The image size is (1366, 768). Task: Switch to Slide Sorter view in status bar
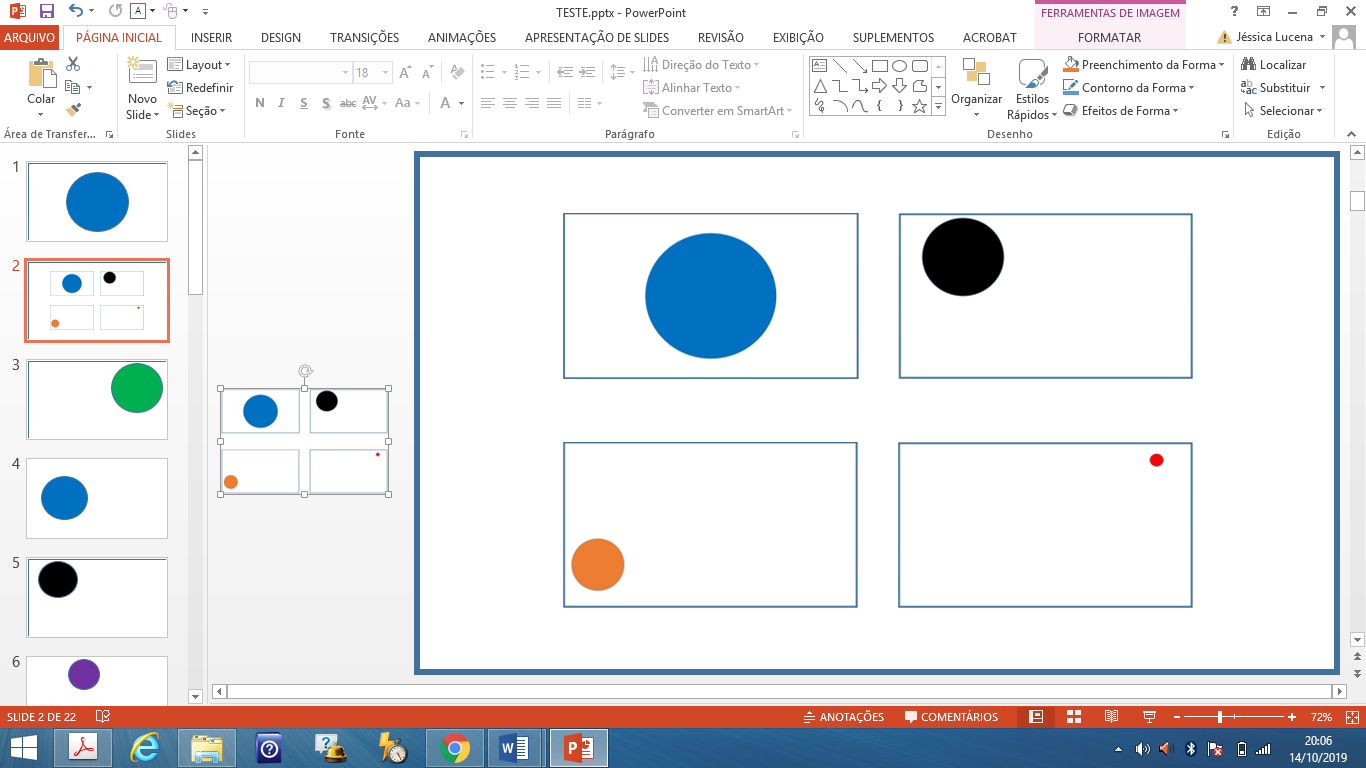1074,717
